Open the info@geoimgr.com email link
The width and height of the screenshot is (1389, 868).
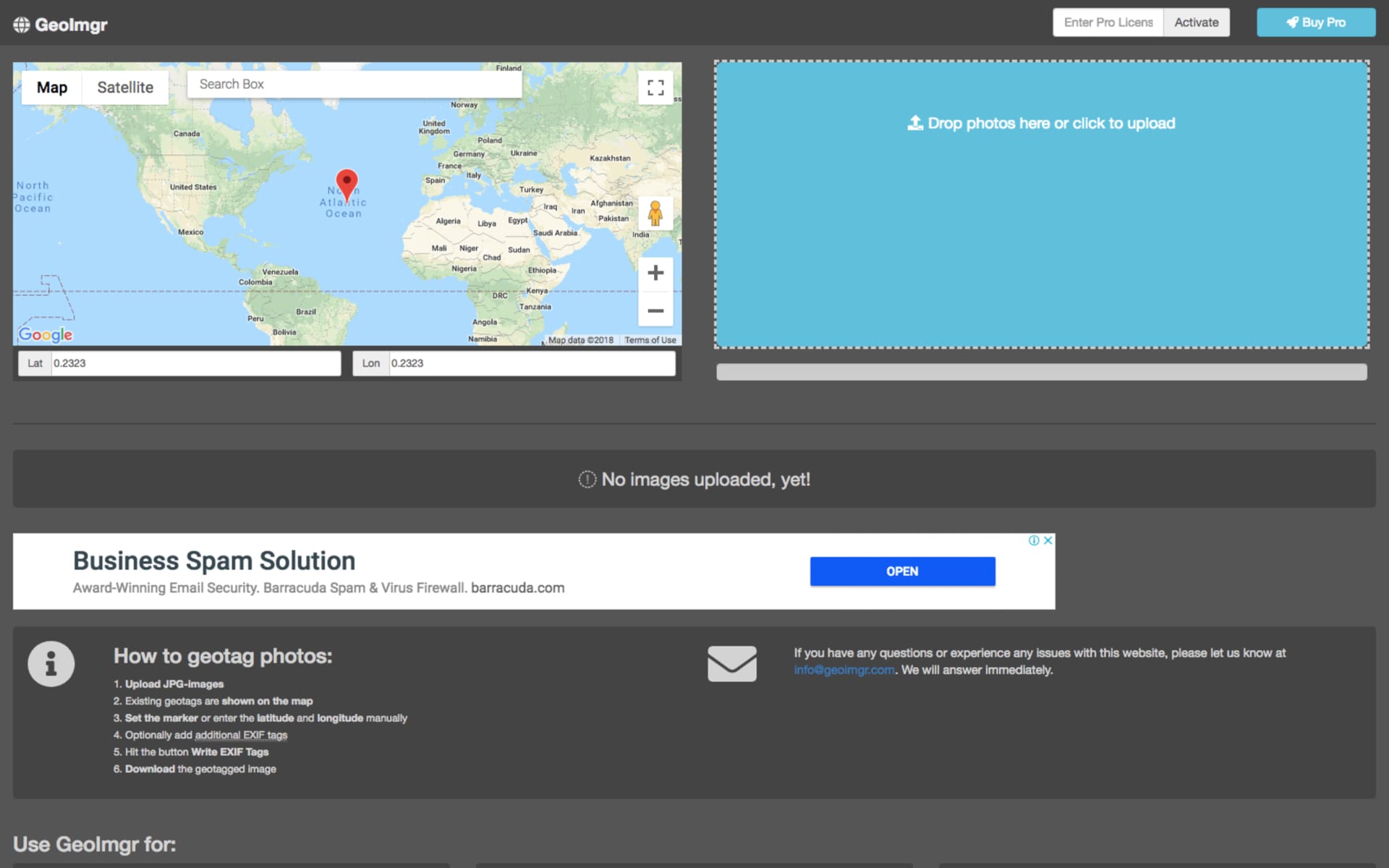pyautogui.click(x=844, y=670)
